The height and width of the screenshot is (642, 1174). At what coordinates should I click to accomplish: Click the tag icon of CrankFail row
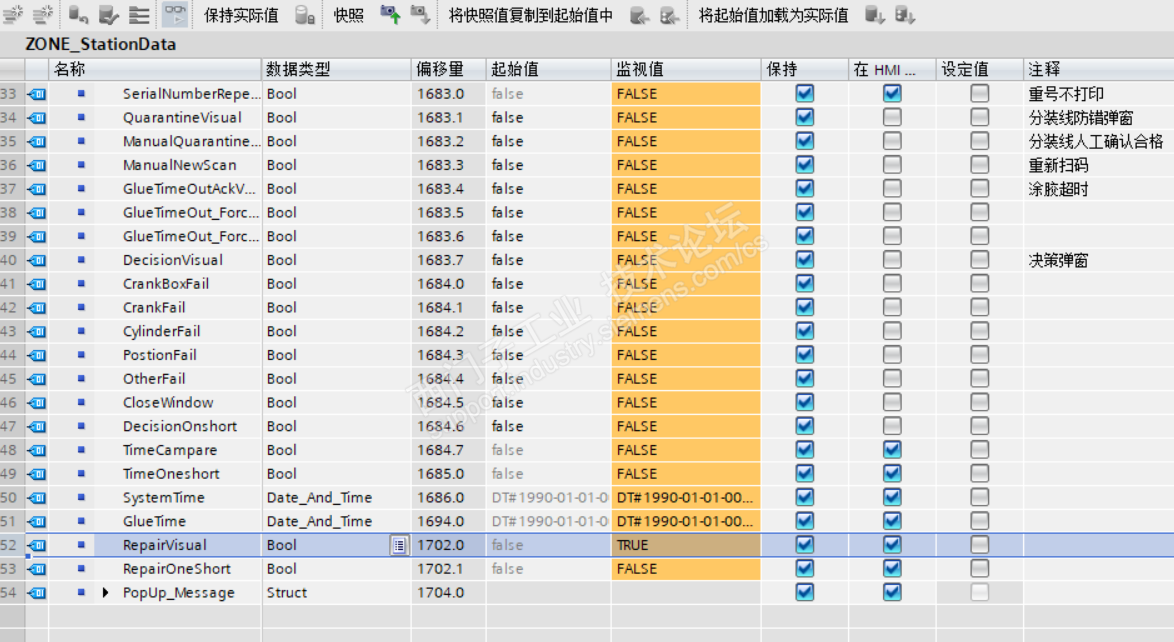[37, 308]
